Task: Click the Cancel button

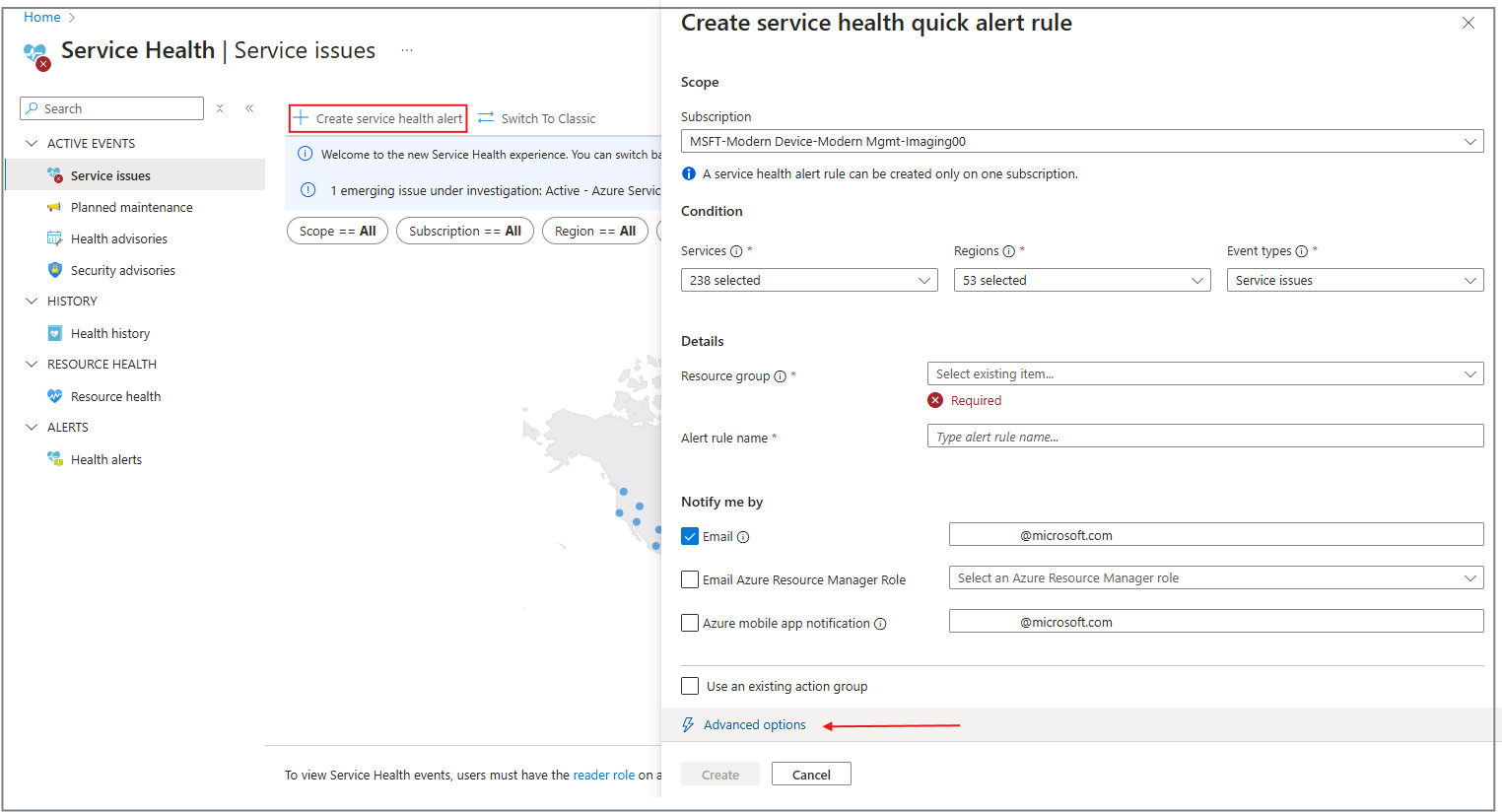Action: tap(811, 775)
